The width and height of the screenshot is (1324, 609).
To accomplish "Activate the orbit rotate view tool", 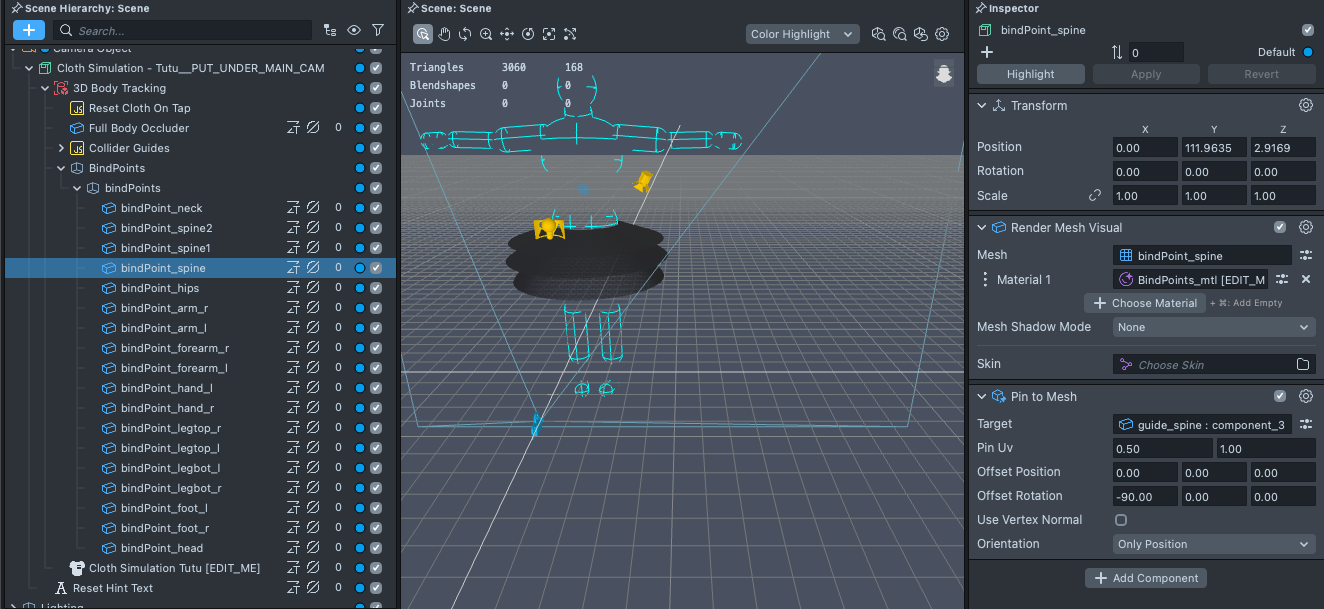I will [465, 34].
